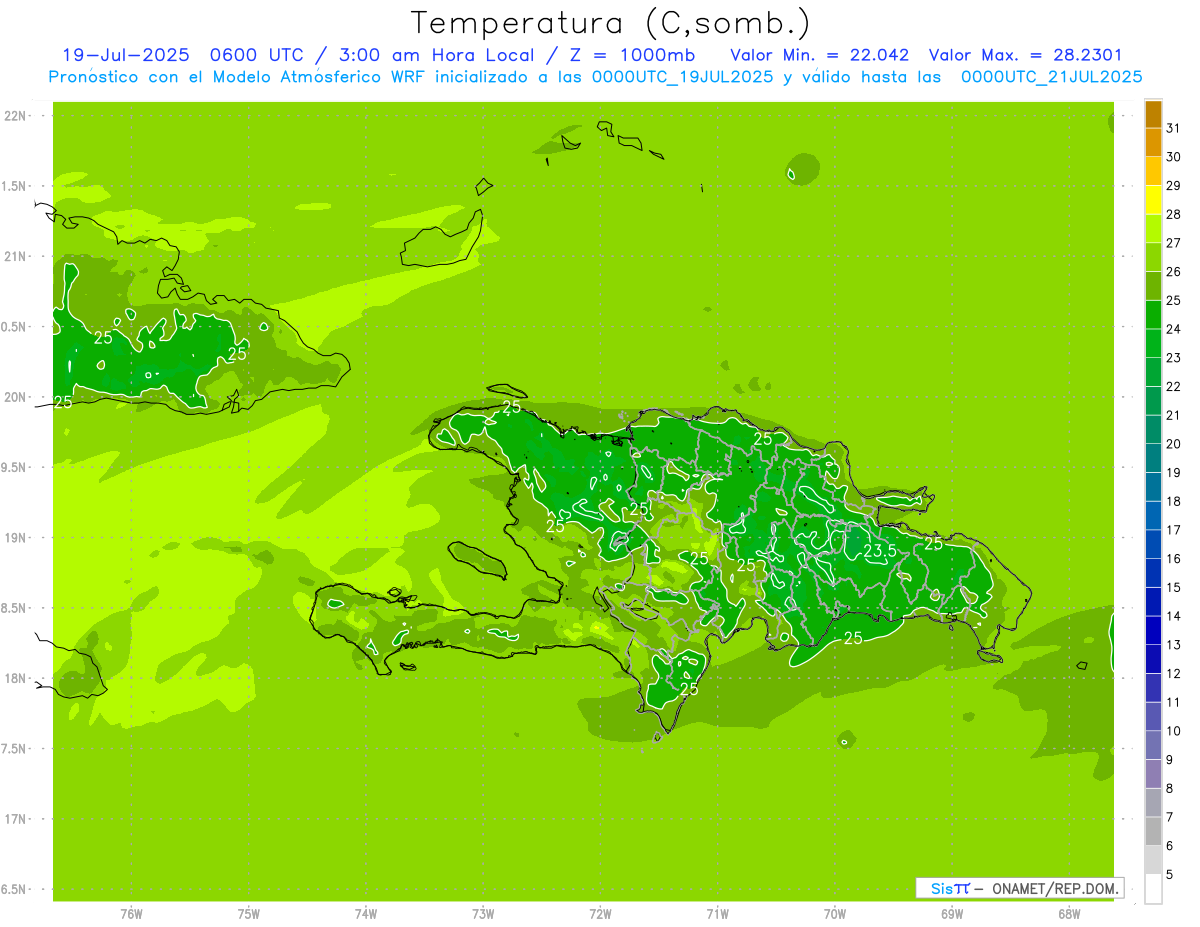Click the "19-Jul-2025" date text
1200x927 pixels.
click(126, 55)
